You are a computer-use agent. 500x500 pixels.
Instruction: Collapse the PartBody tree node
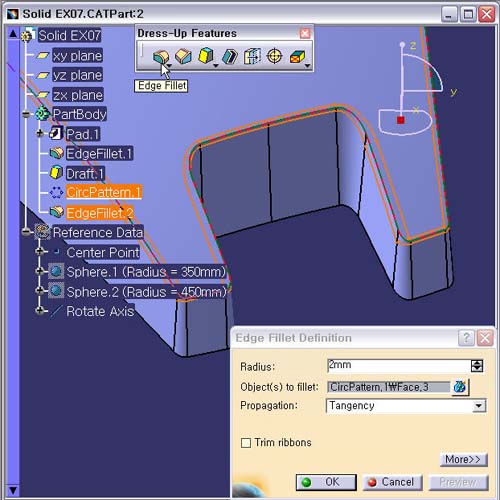[26, 114]
